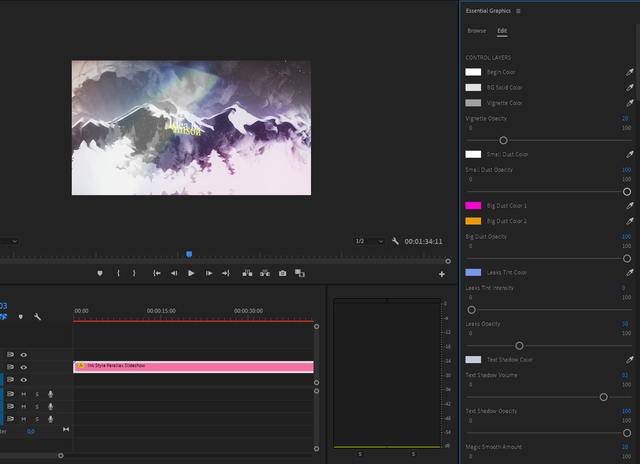Play the sequence in Program Monitor
This screenshot has width=640, height=464.
pos(191,273)
